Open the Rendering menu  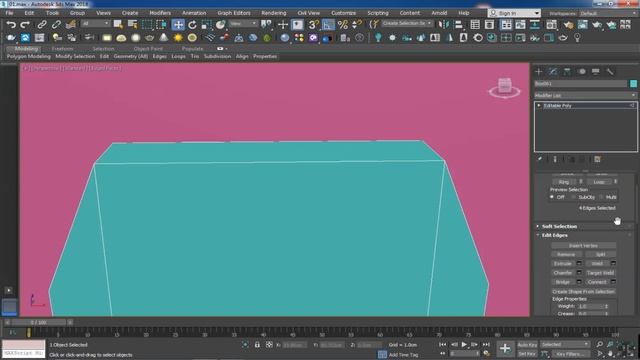[273, 13]
